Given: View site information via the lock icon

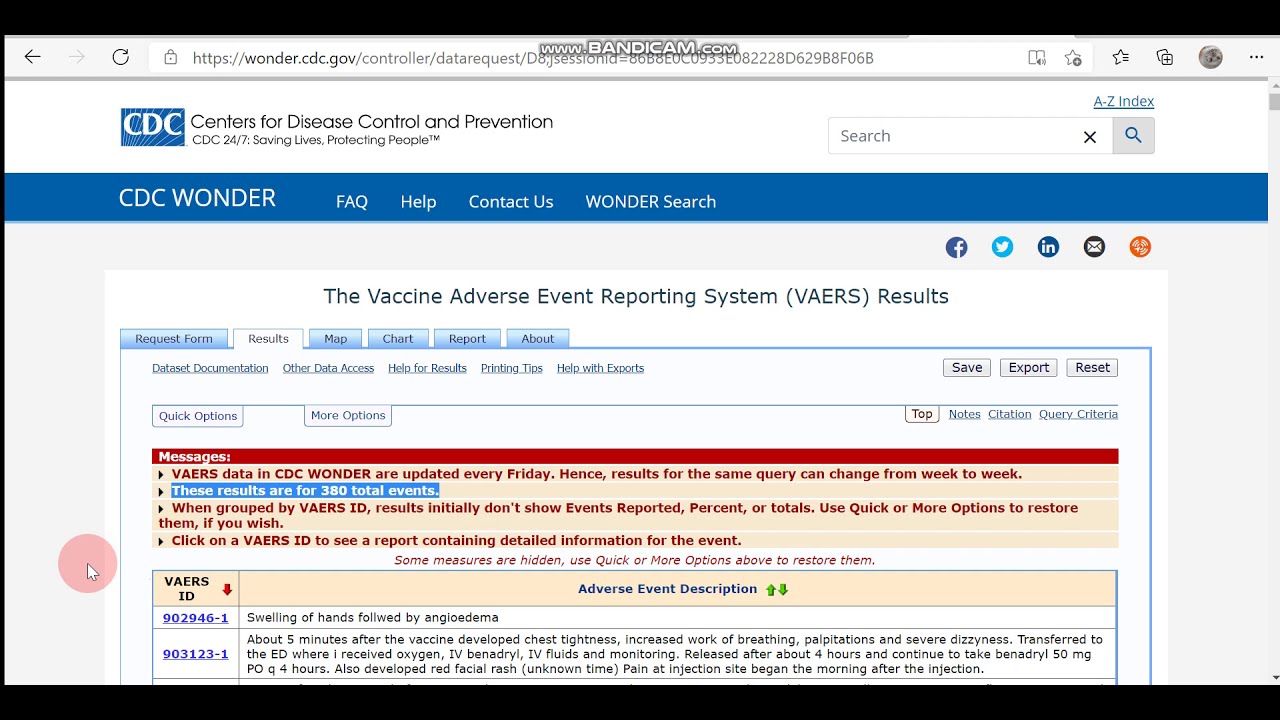Looking at the screenshot, I should 171,58.
